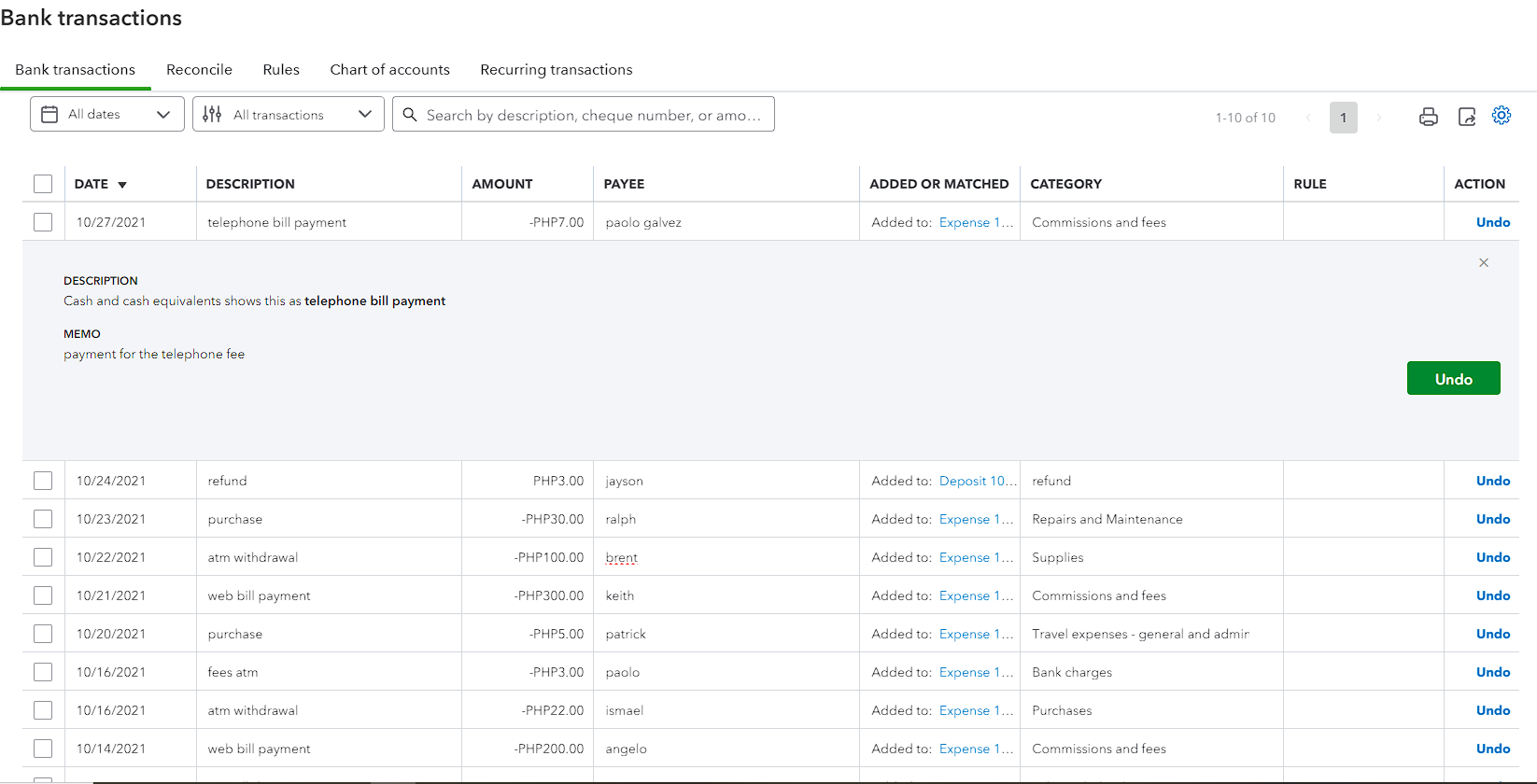Check the telephone bill payment row checkbox
Screen dimensions: 1537x784
tap(43, 222)
